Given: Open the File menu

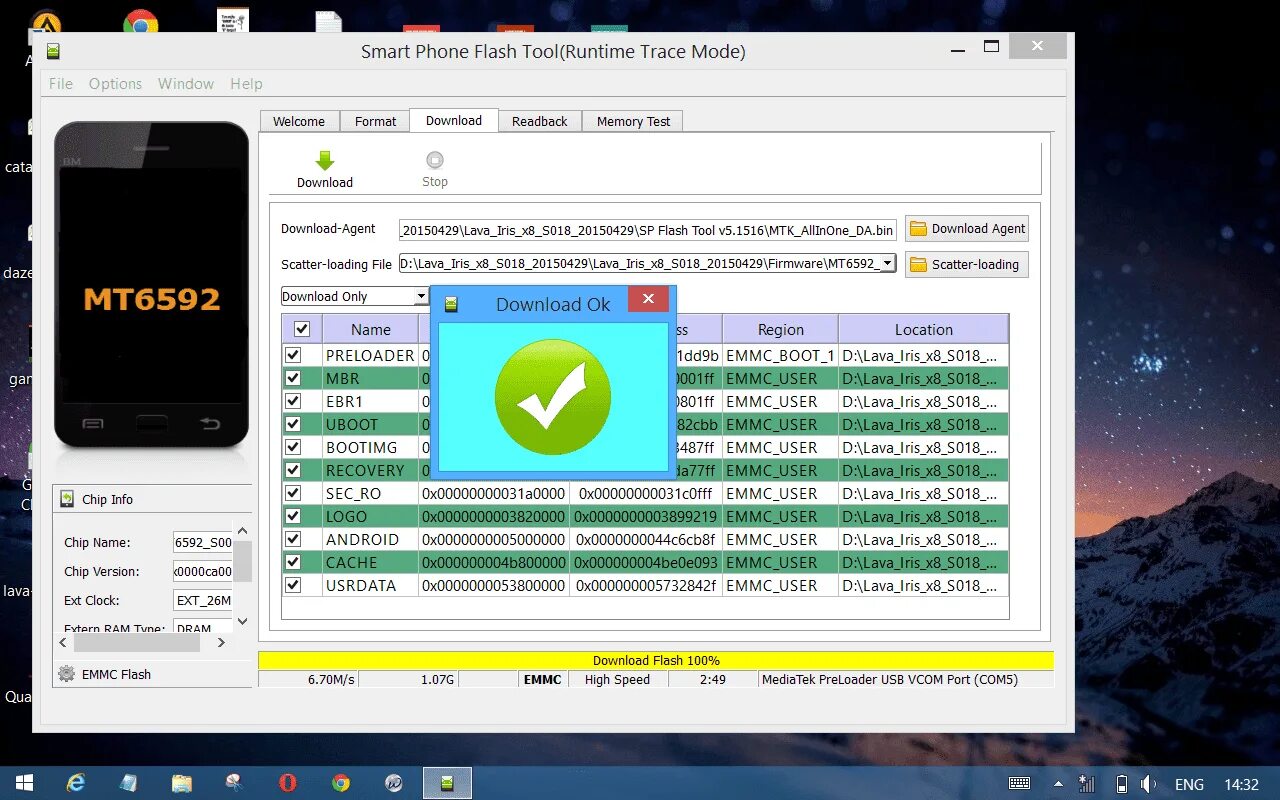Looking at the screenshot, I should click(61, 84).
